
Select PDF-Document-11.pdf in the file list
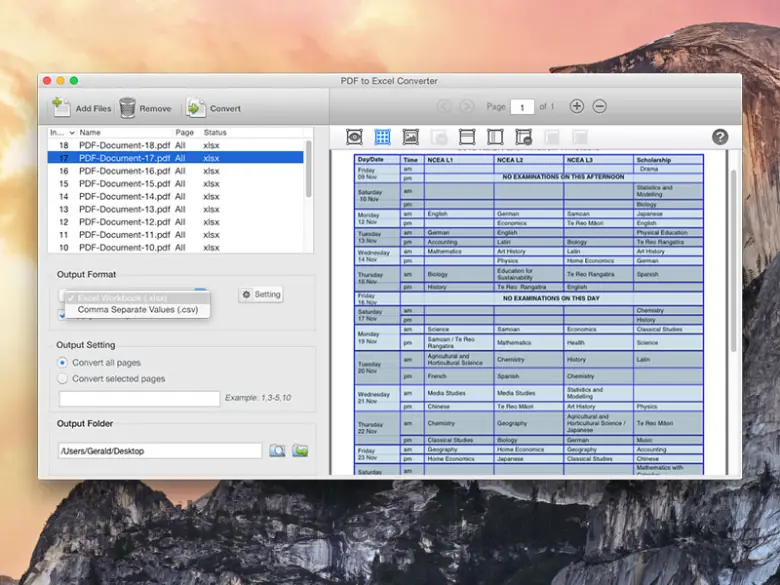(176, 235)
